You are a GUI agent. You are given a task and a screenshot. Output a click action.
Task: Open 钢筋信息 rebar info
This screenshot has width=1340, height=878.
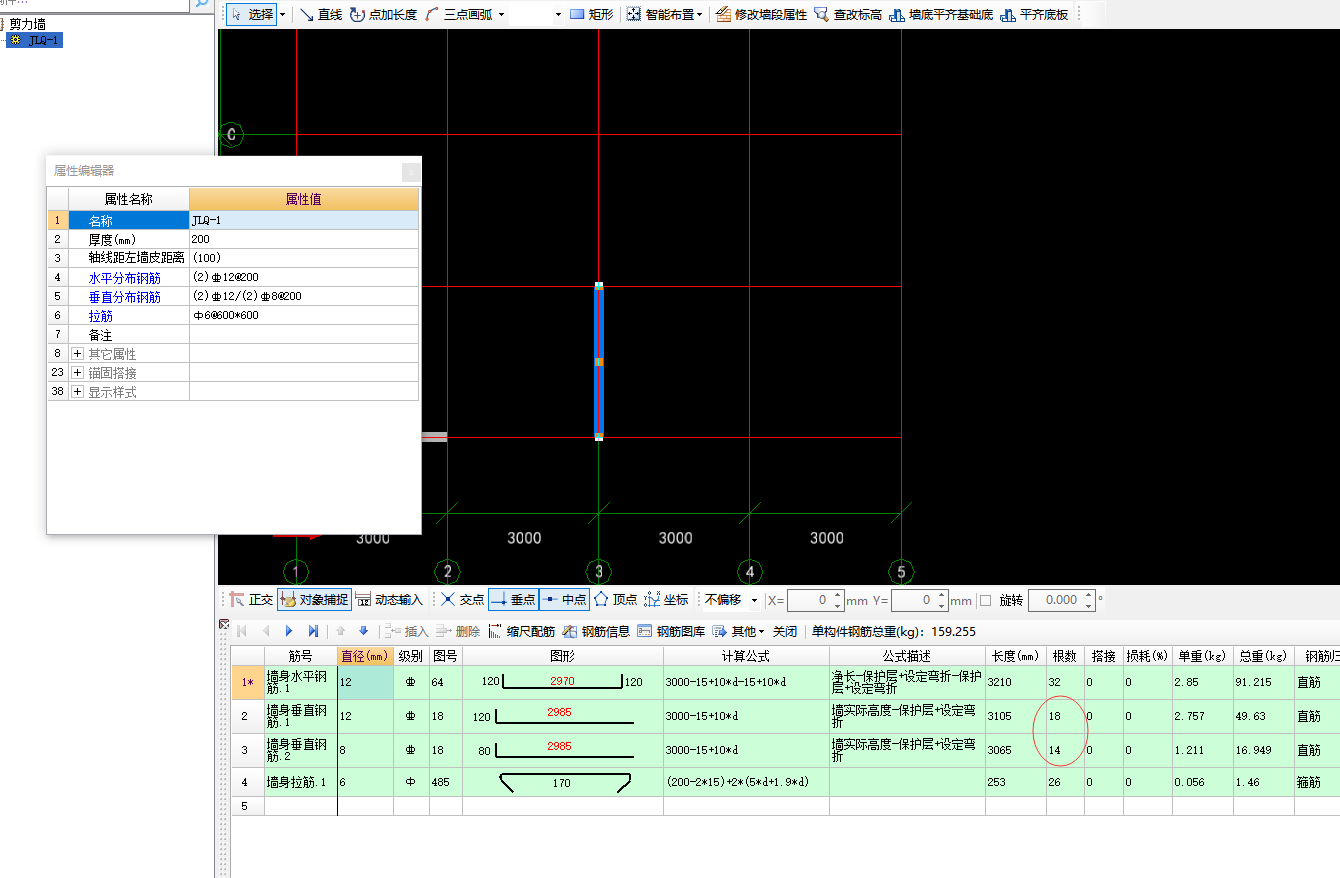point(596,631)
